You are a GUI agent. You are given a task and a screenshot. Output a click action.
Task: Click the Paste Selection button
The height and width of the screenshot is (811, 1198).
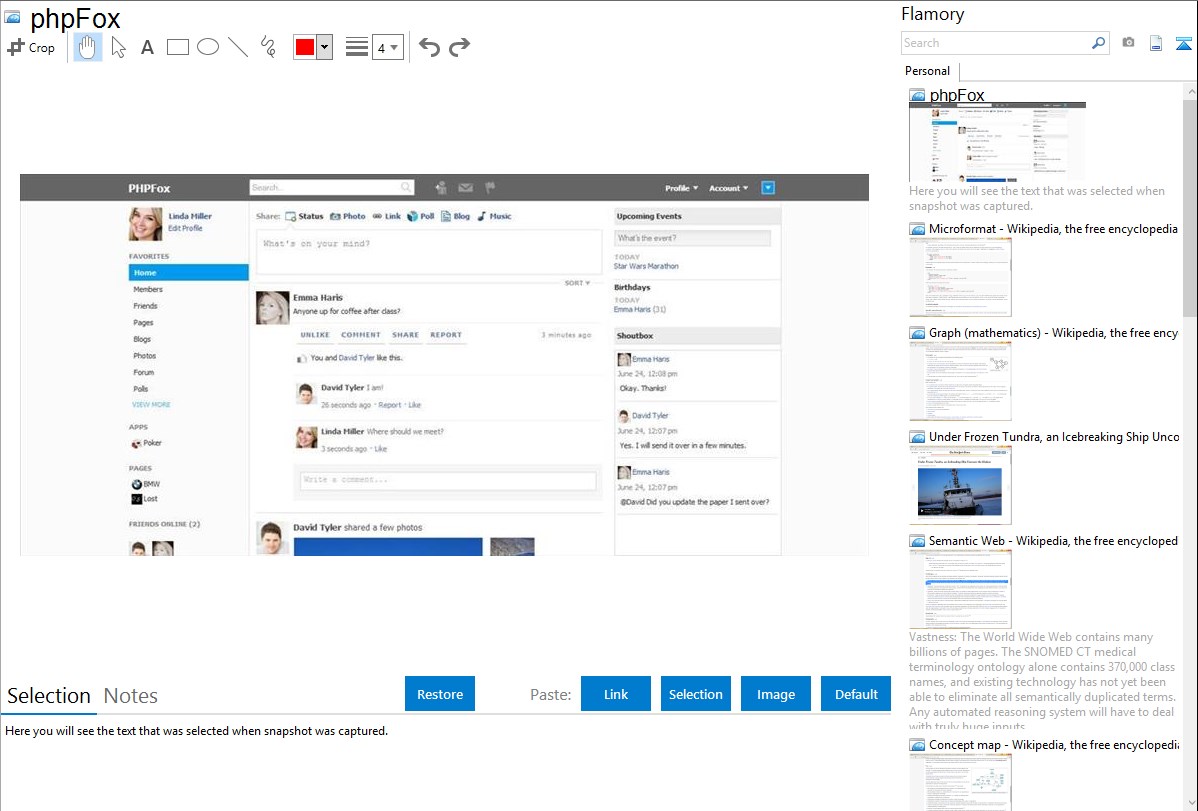point(695,694)
